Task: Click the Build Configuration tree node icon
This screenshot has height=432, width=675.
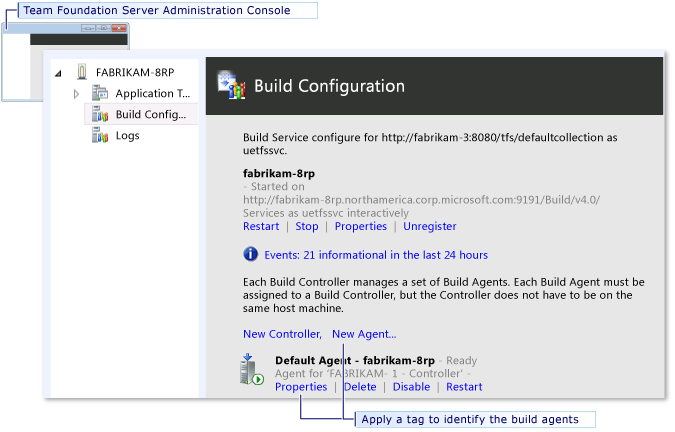Action: click(99, 114)
